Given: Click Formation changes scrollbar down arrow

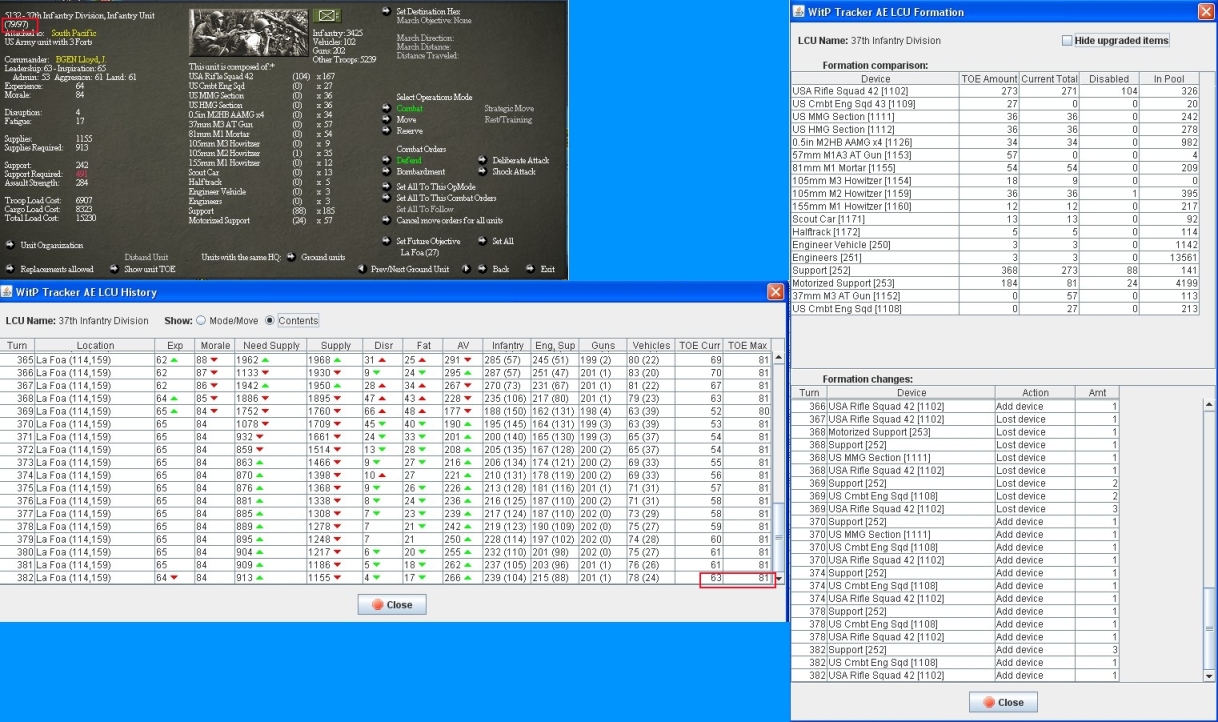Looking at the screenshot, I should pos(1210,676).
